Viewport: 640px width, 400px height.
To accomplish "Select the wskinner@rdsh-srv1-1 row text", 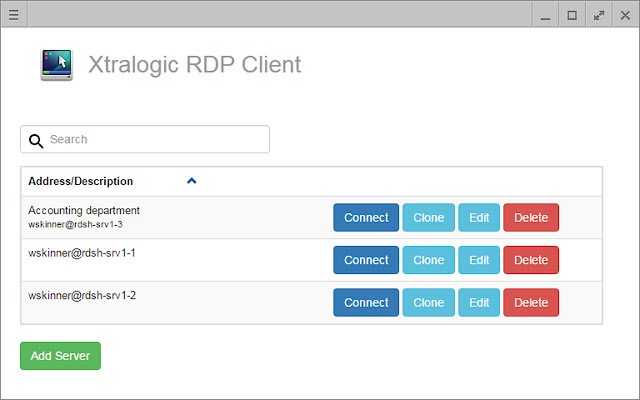I will click(82, 253).
